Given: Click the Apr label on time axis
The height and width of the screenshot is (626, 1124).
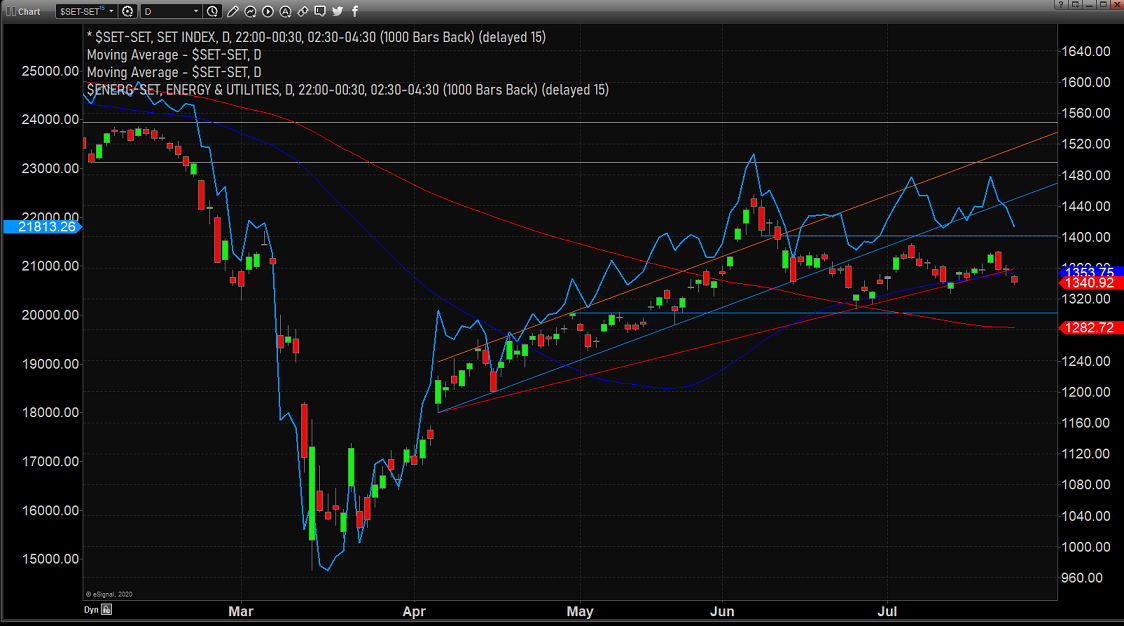Looking at the screenshot, I should [414, 612].
